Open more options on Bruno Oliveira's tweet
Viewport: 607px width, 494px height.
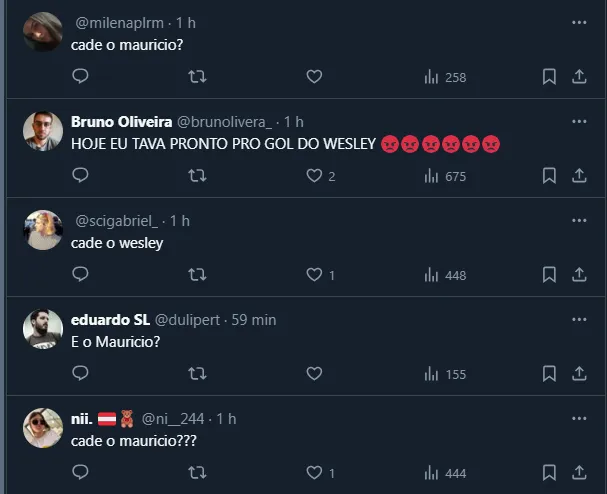(x=579, y=121)
